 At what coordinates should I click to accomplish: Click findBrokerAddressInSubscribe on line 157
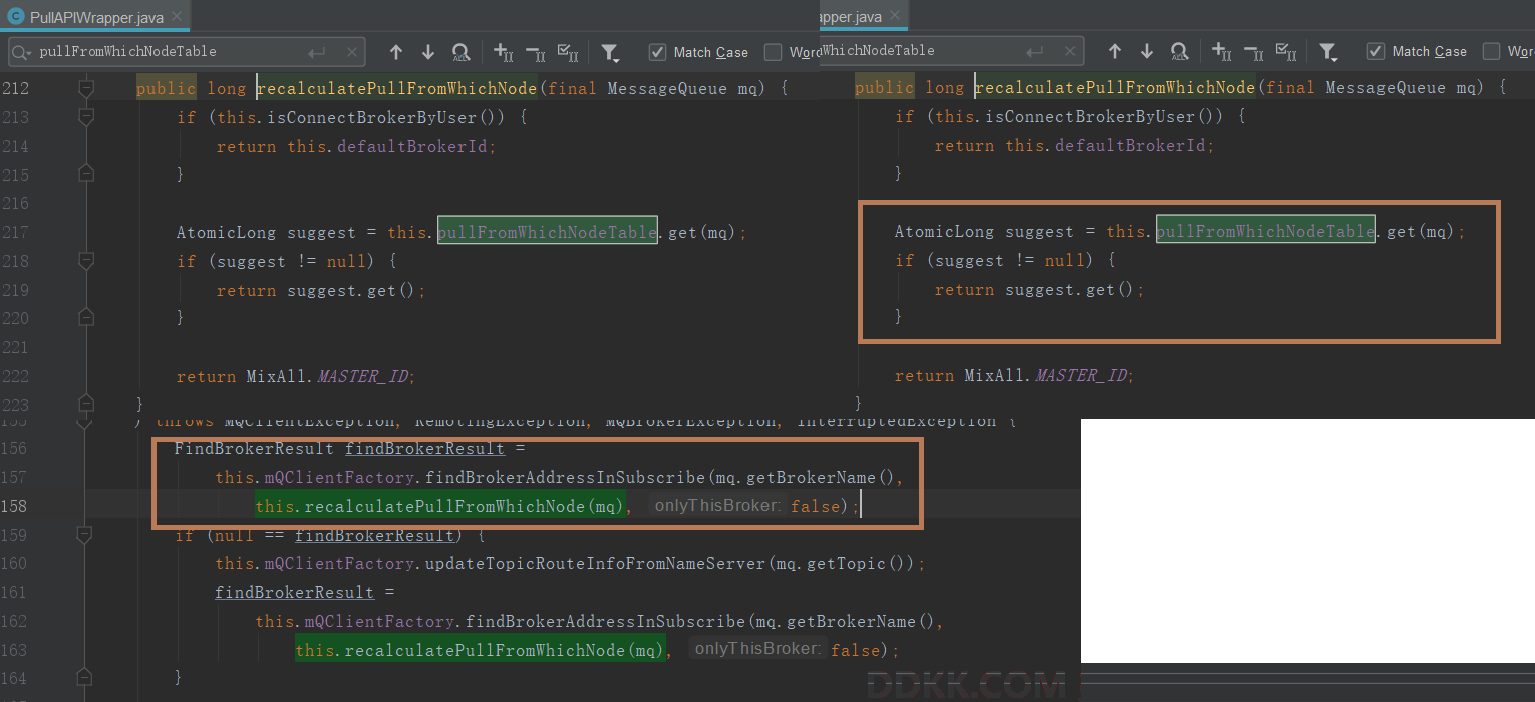pyautogui.click(x=566, y=478)
